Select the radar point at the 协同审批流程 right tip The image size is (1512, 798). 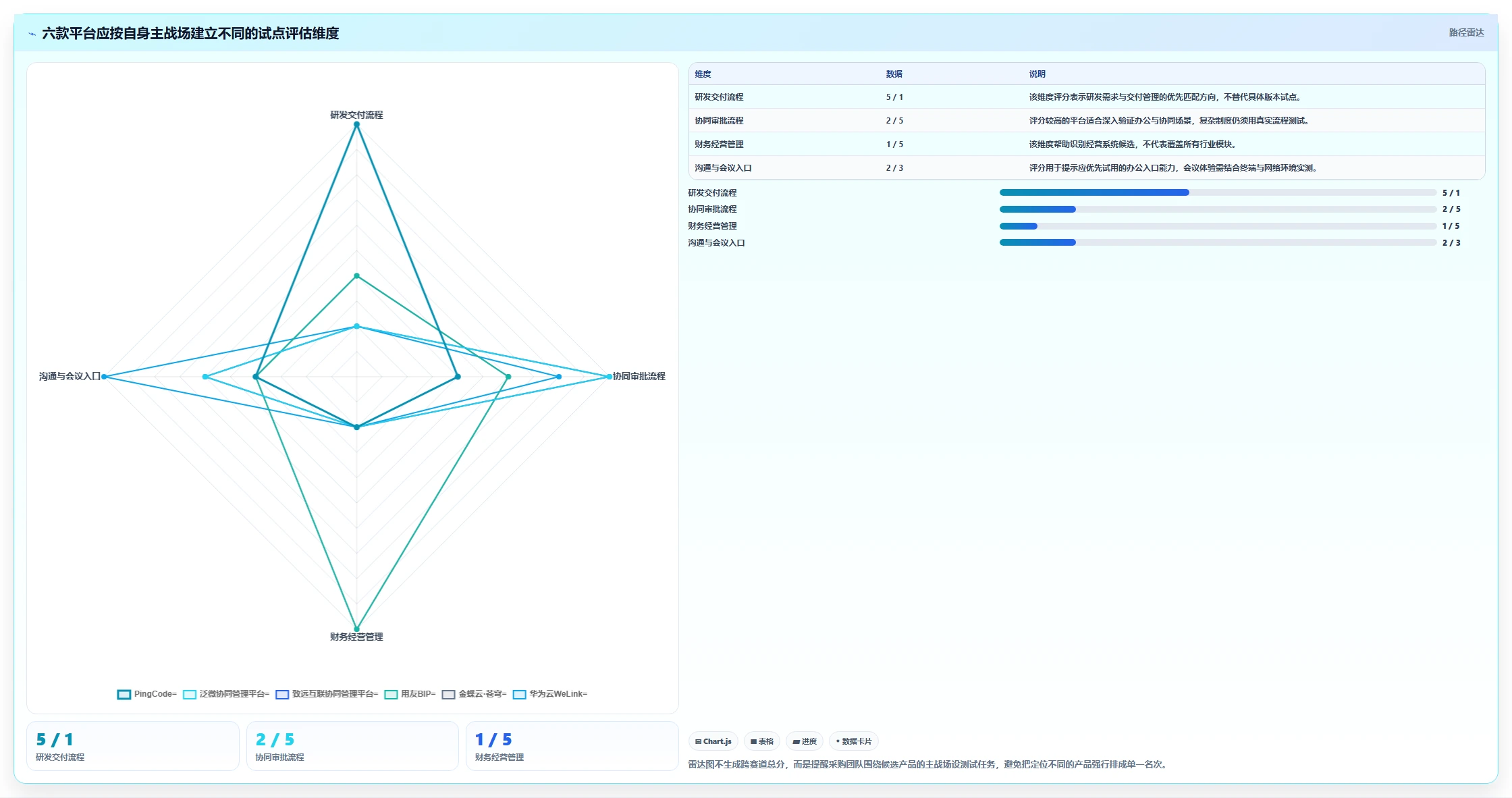pos(609,377)
